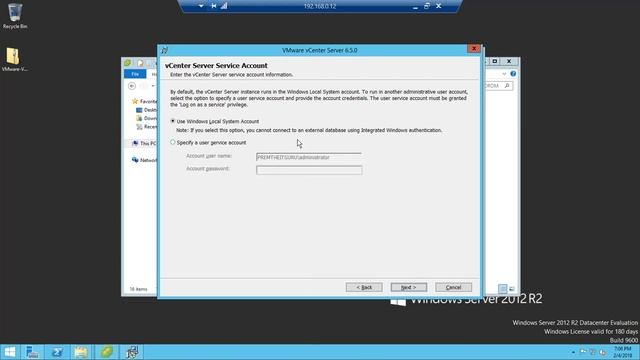Open the File tab in Explorer window
The image size is (640, 360).
click(135, 74)
